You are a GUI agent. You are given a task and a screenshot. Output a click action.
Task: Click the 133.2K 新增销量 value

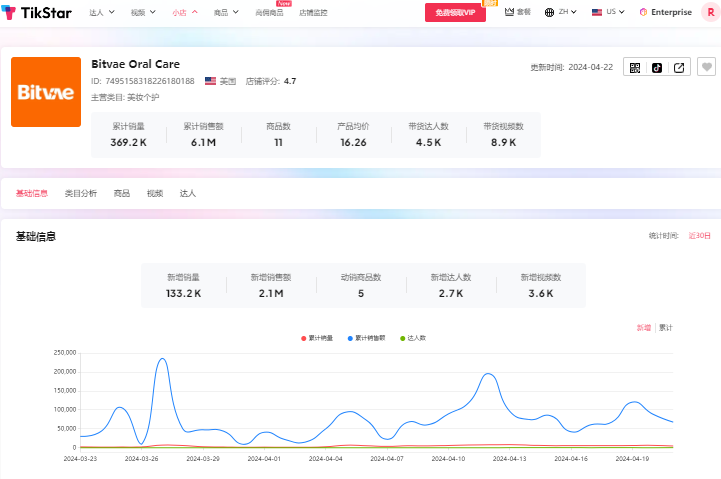coord(183,293)
